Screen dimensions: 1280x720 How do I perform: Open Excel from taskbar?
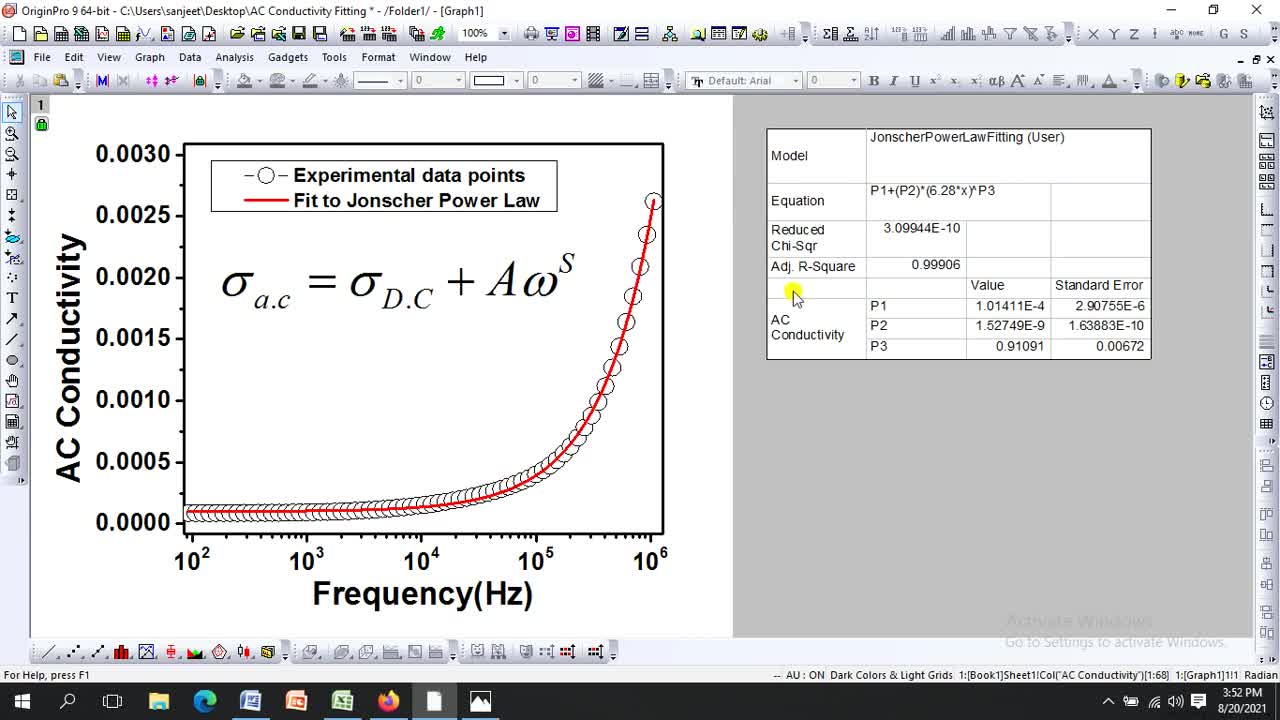pyautogui.click(x=342, y=701)
